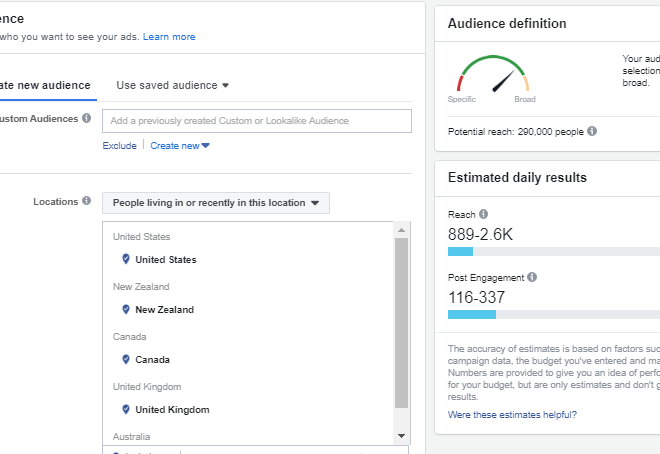Open the Use saved audience dropdown
The width and height of the screenshot is (660, 454).
click(x=173, y=85)
